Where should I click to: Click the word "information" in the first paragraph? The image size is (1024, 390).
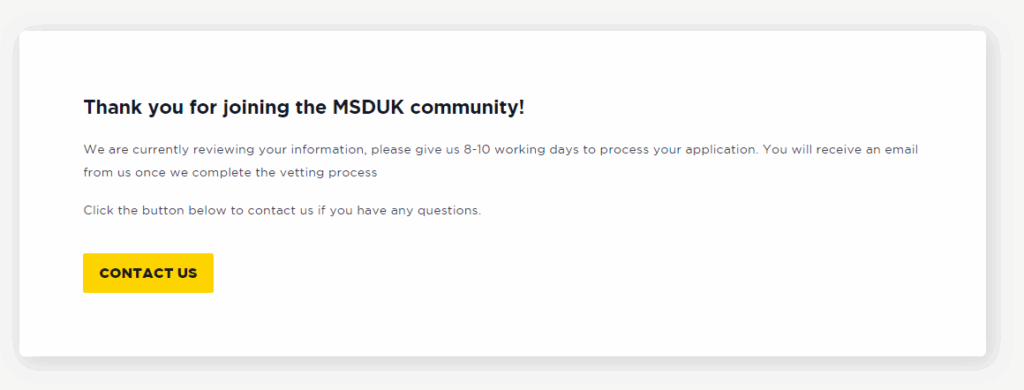(x=328, y=150)
